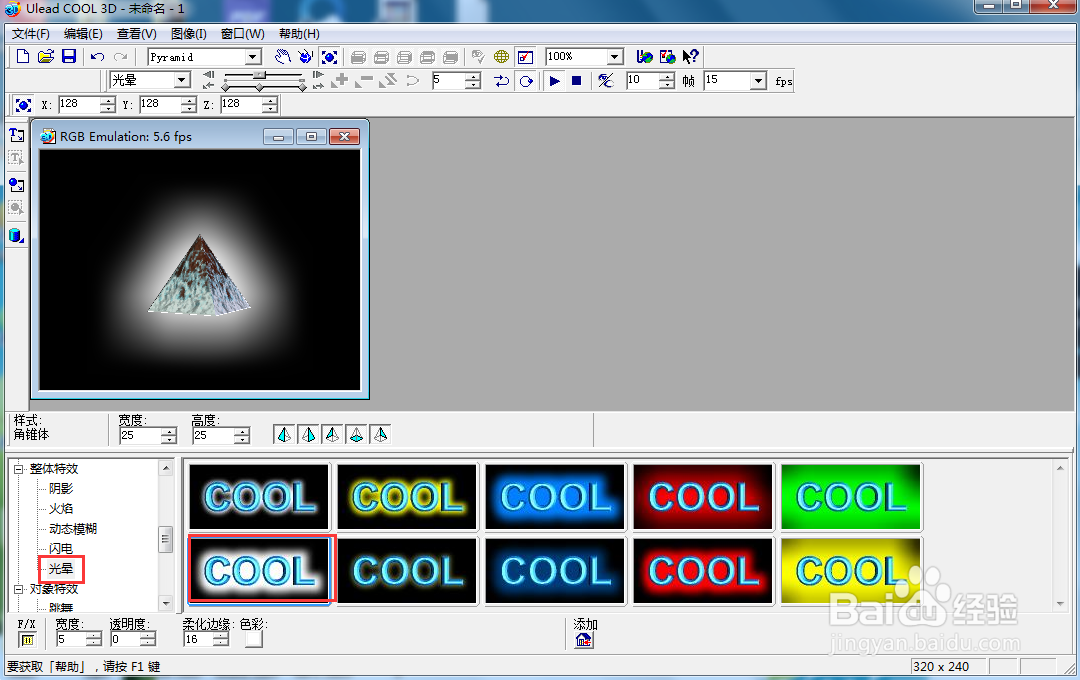Collapse the 整体特效 tree node
Viewport: 1080px width, 680px height.
tap(19, 468)
